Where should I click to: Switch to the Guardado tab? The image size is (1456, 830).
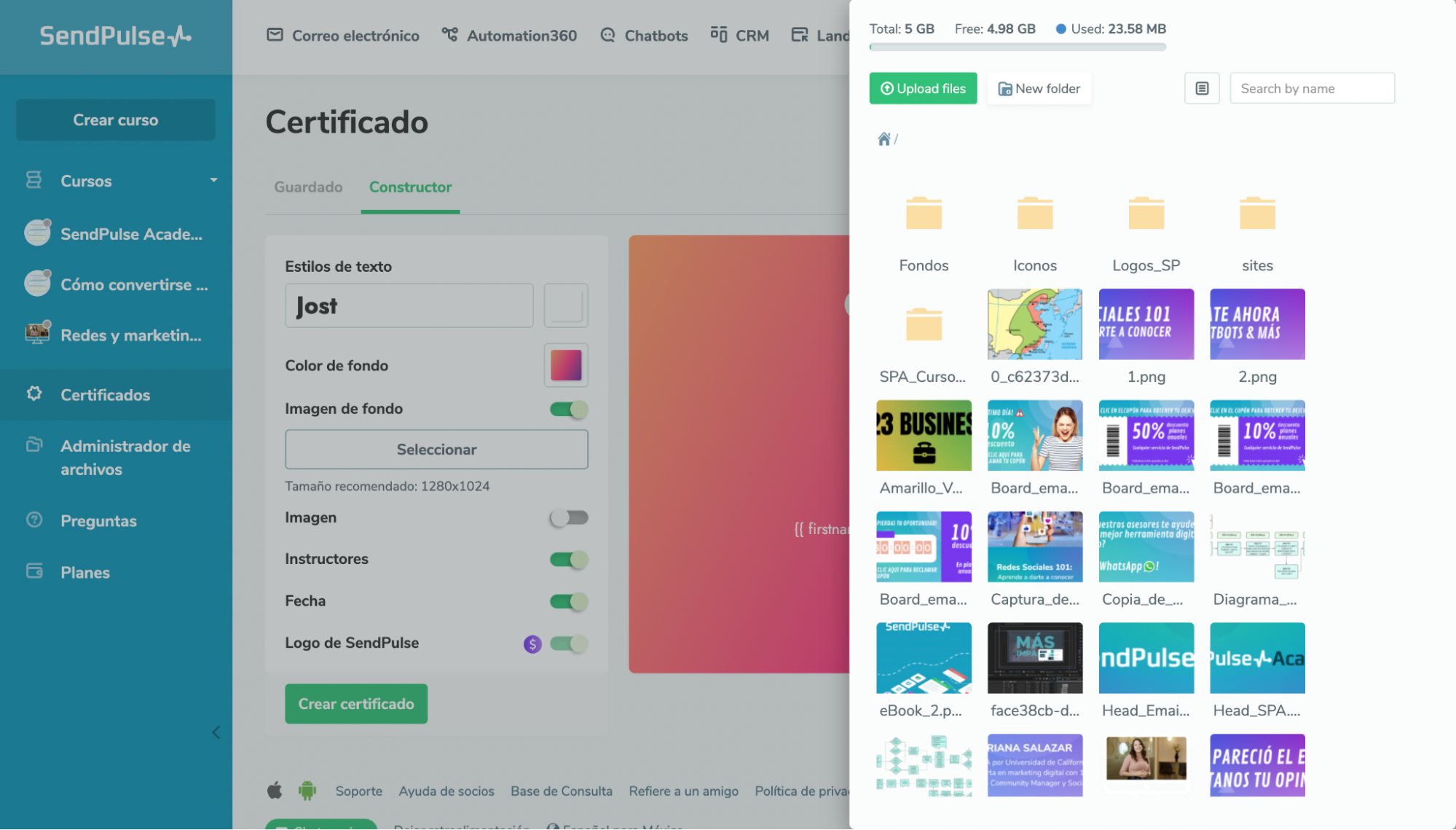point(308,187)
